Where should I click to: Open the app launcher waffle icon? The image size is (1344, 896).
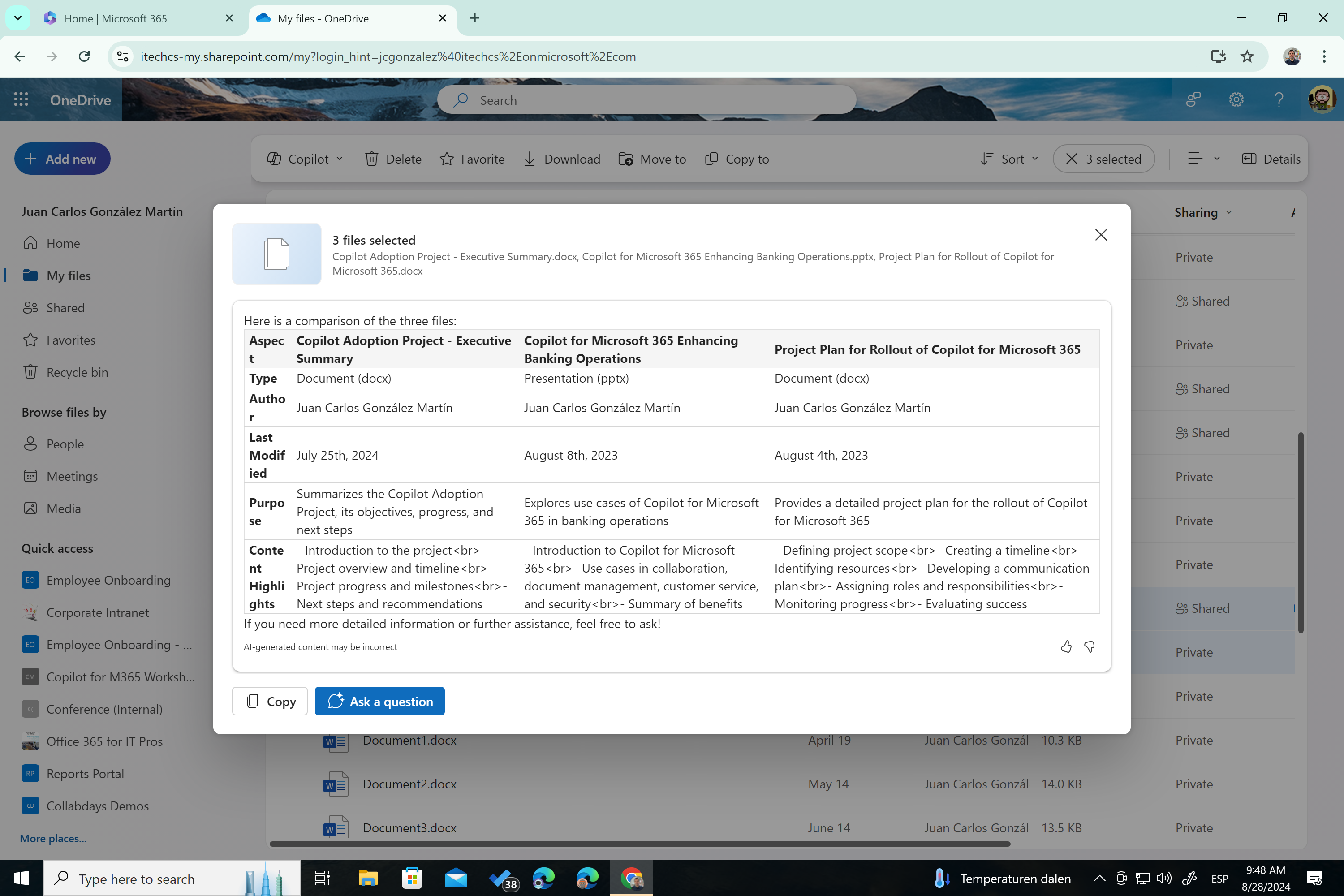(x=21, y=100)
